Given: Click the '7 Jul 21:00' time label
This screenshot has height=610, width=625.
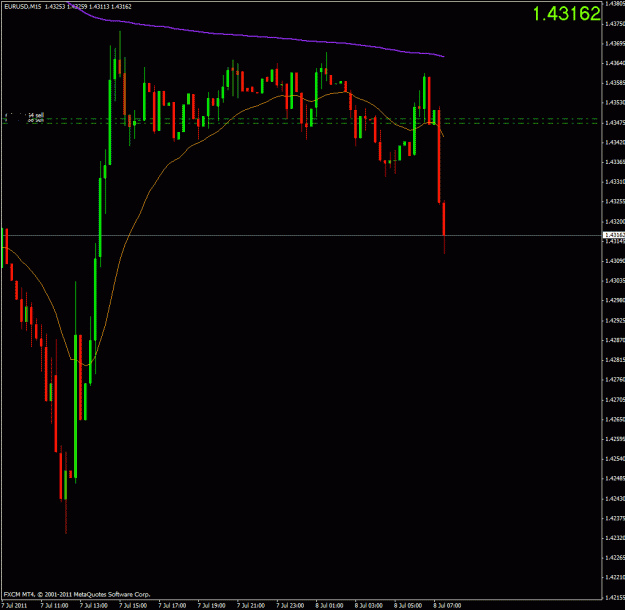Looking at the screenshot, I should (251, 606).
